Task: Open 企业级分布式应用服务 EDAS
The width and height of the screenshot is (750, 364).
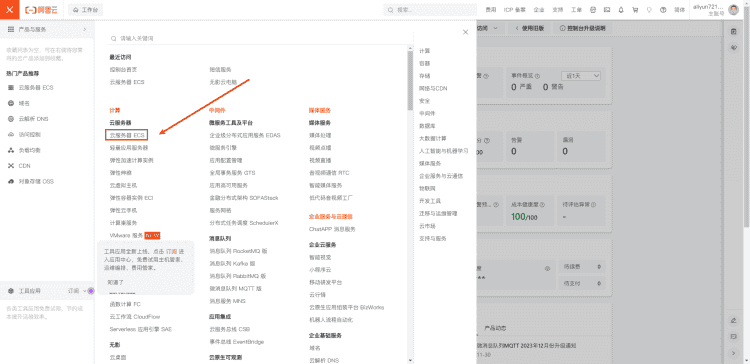Action: tap(245, 135)
